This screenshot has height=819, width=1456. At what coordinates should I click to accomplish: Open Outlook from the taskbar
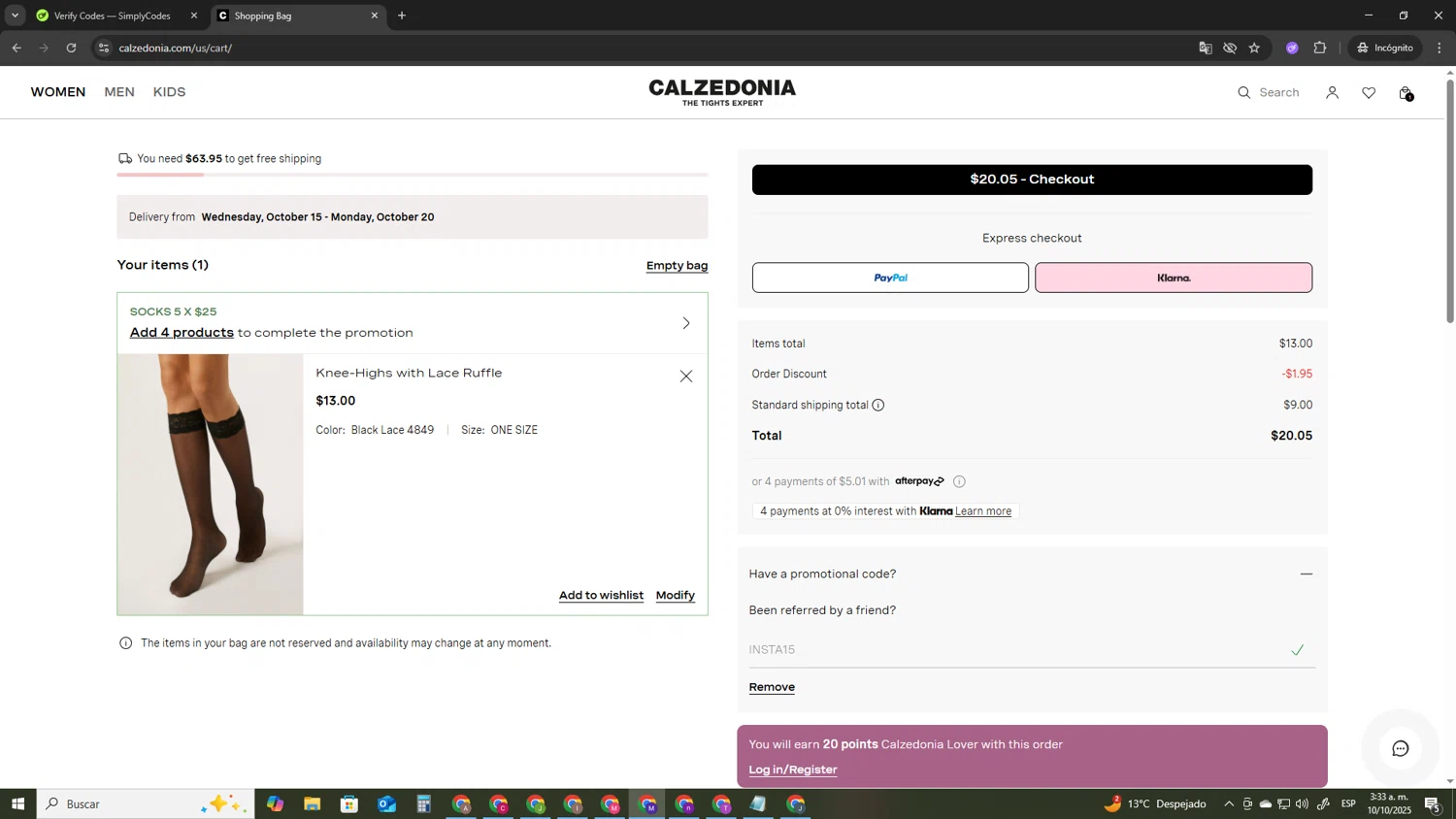[x=386, y=803]
